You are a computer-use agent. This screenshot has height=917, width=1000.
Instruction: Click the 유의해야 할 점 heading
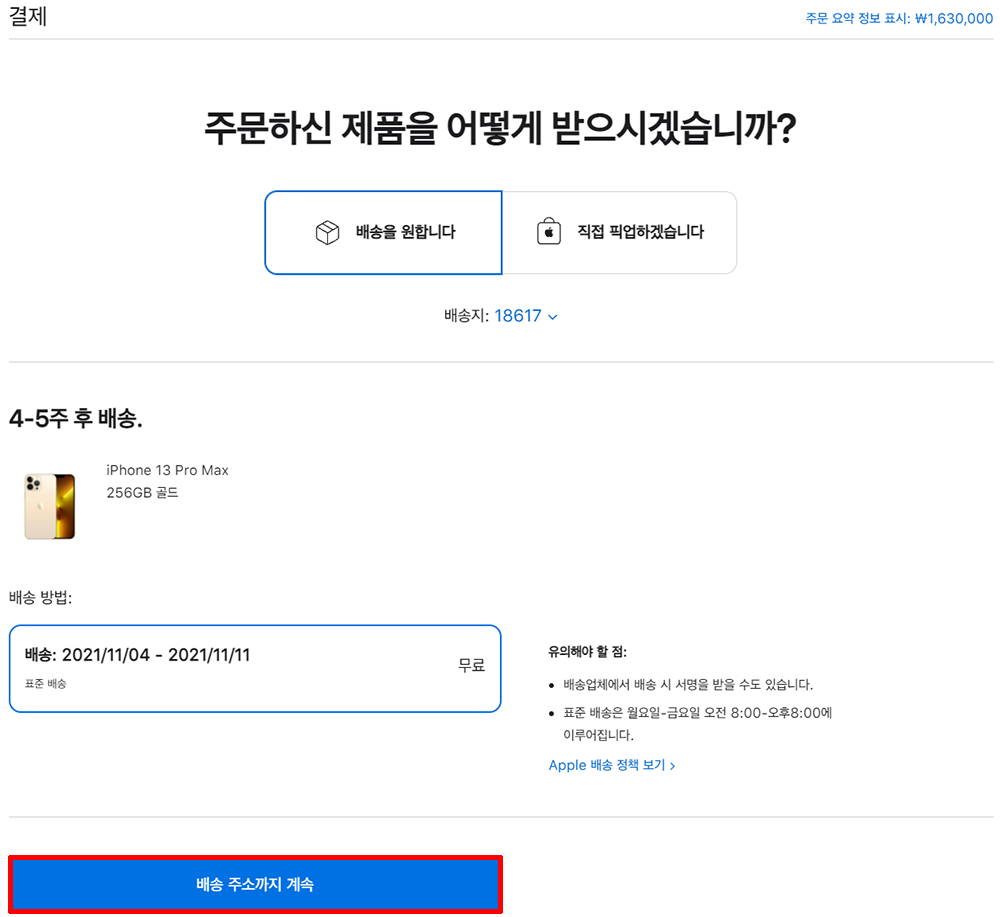[x=587, y=652]
